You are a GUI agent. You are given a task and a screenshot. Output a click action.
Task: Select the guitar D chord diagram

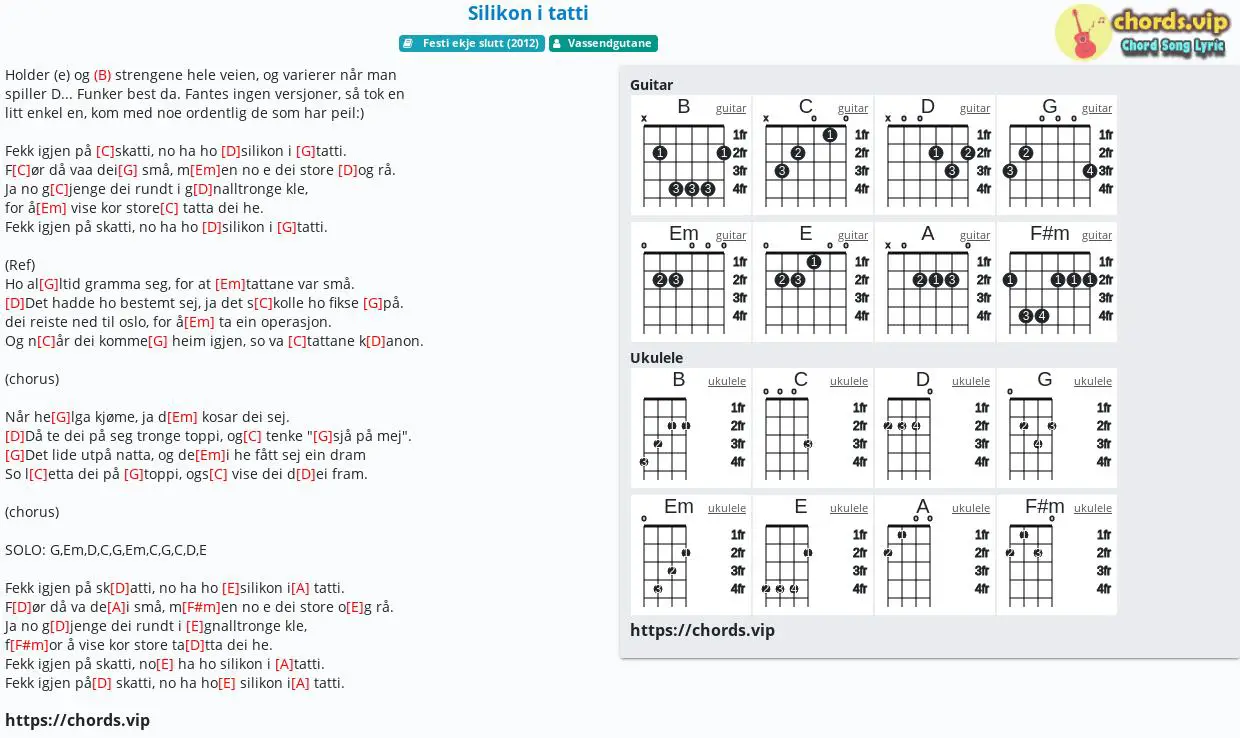pyautogui.click(x=935, y=155)
